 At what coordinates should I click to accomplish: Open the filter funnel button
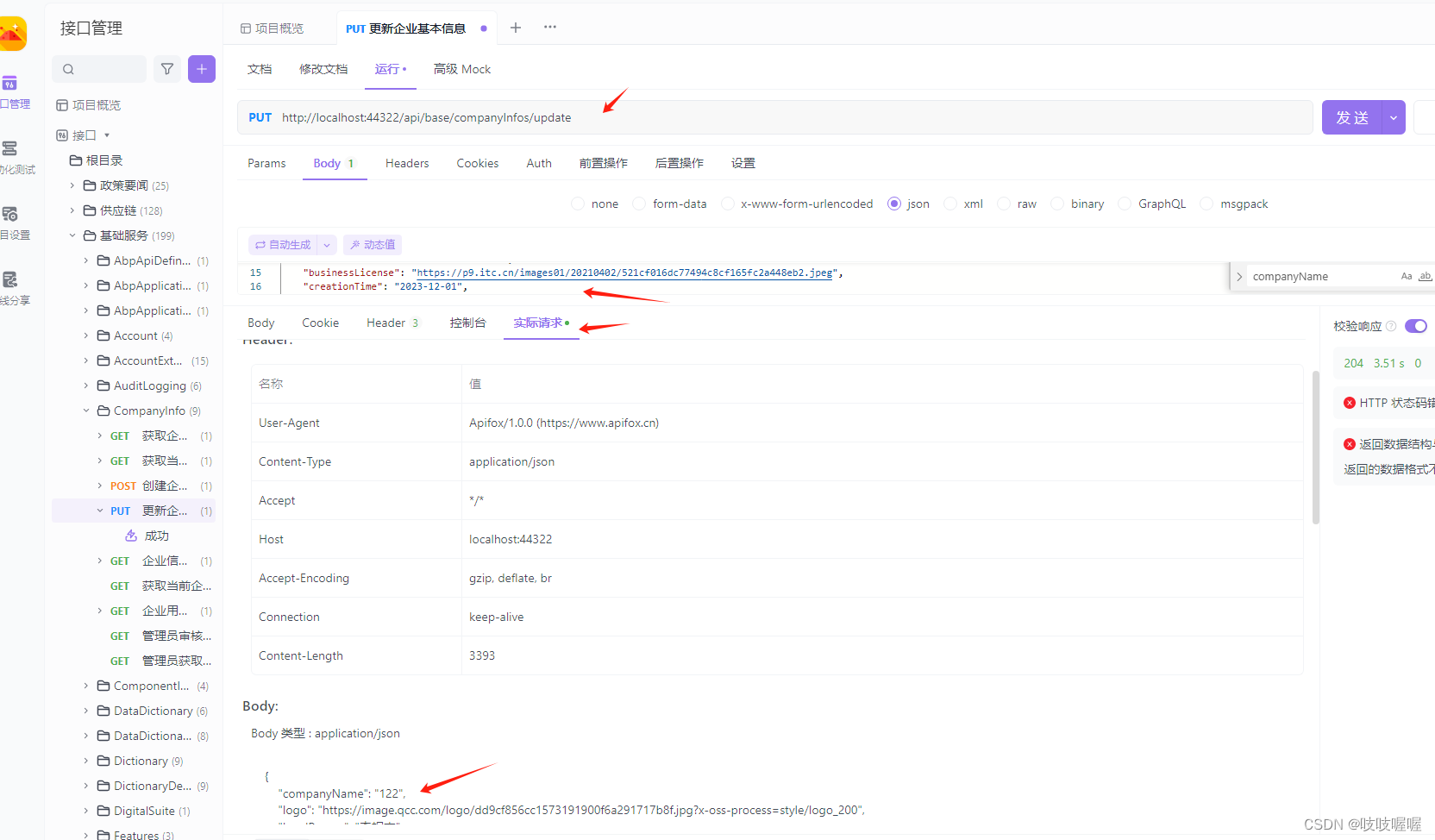167,69
